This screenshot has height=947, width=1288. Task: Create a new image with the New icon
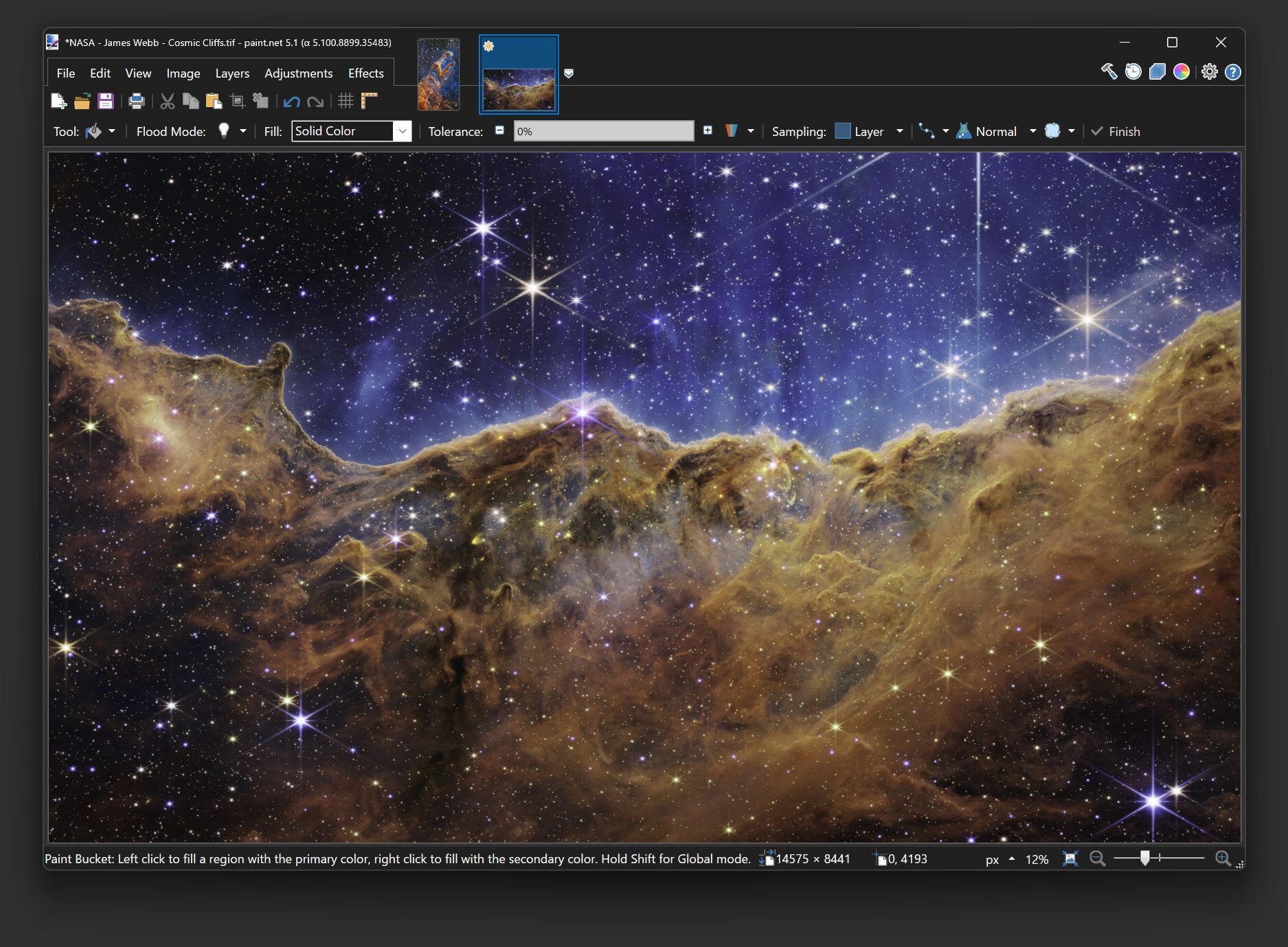59,102
